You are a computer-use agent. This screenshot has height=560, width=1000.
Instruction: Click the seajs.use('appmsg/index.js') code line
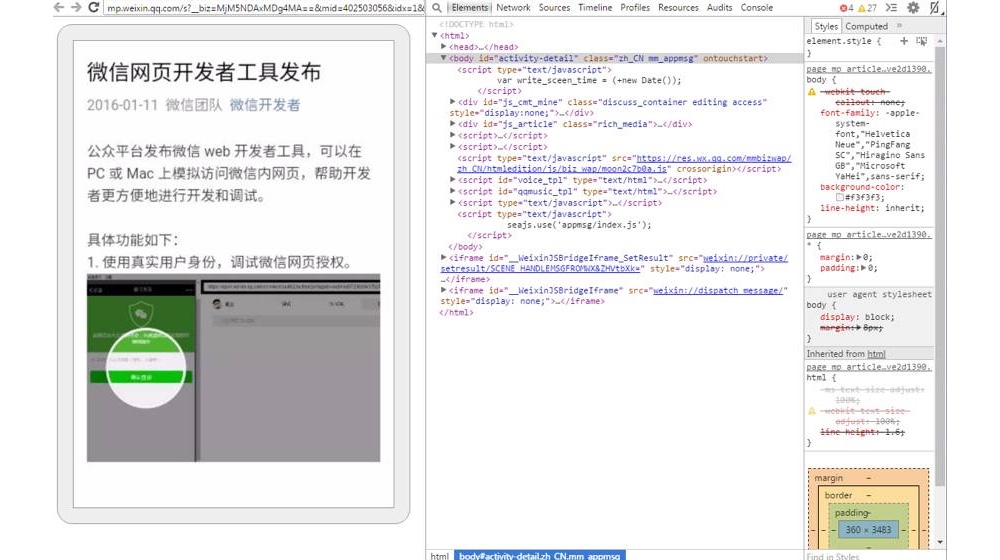(x=579, y=225)
